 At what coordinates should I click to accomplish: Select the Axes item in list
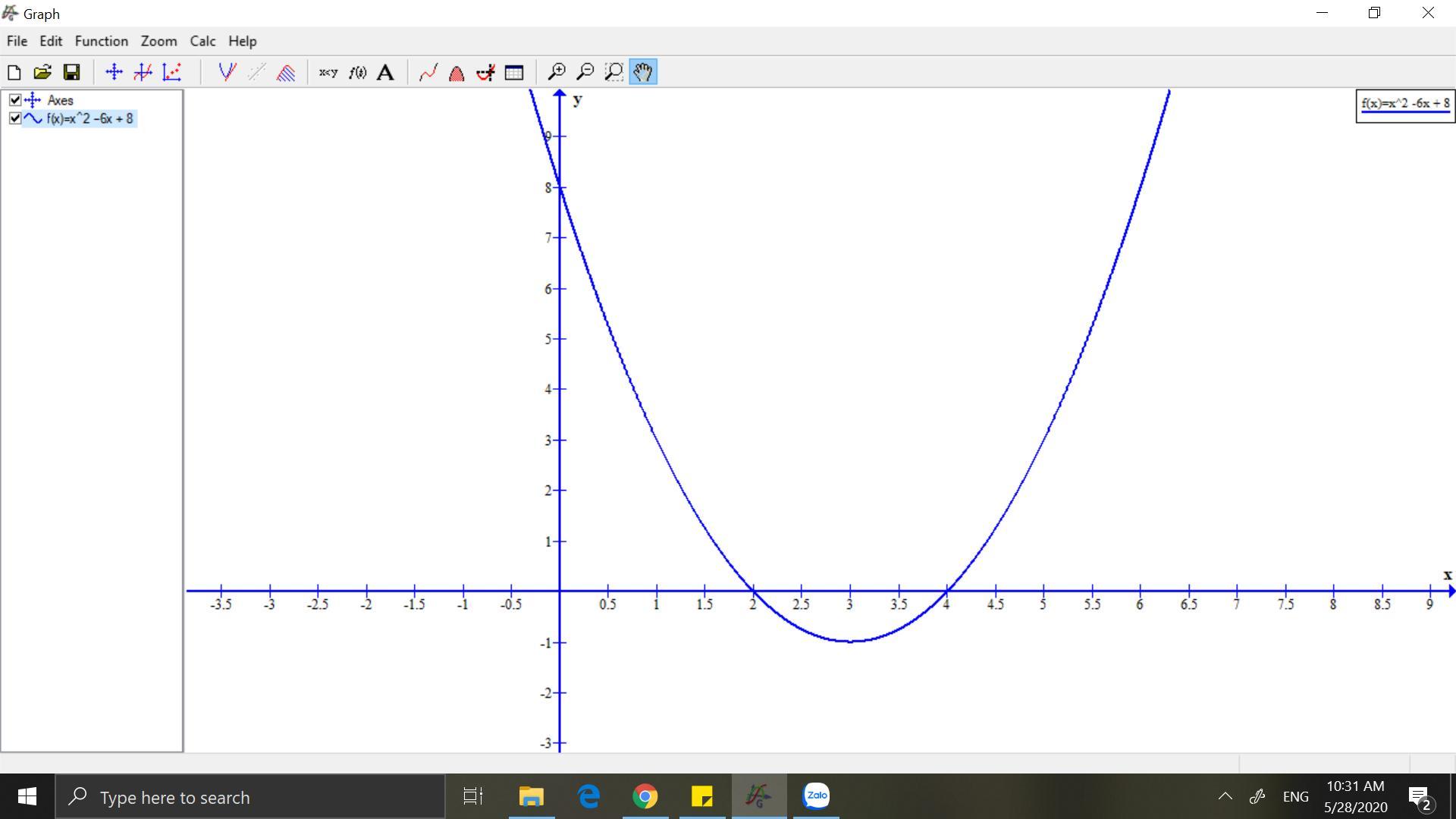[x=60, y=100]
